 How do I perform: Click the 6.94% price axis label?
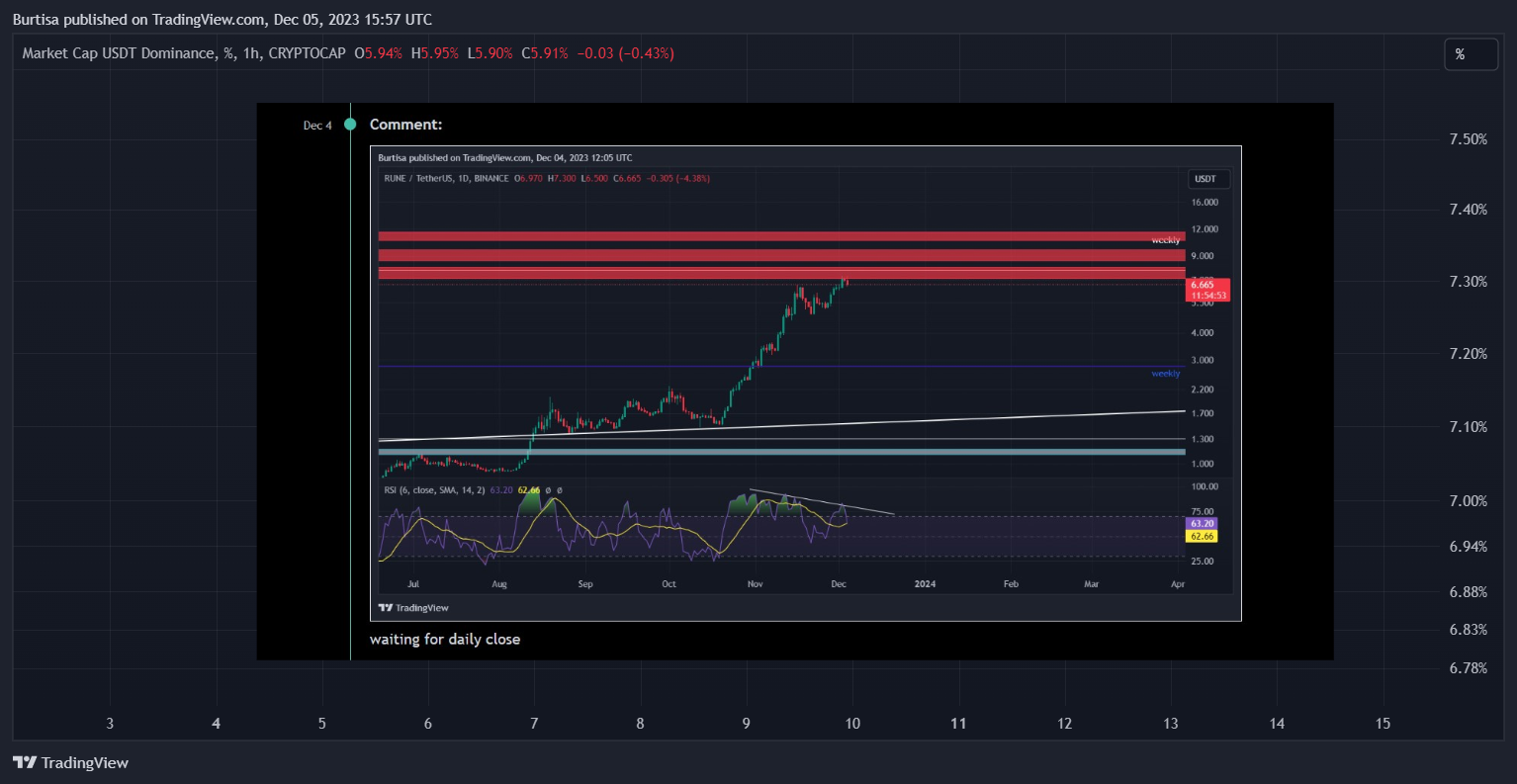tap(1469, 547)
